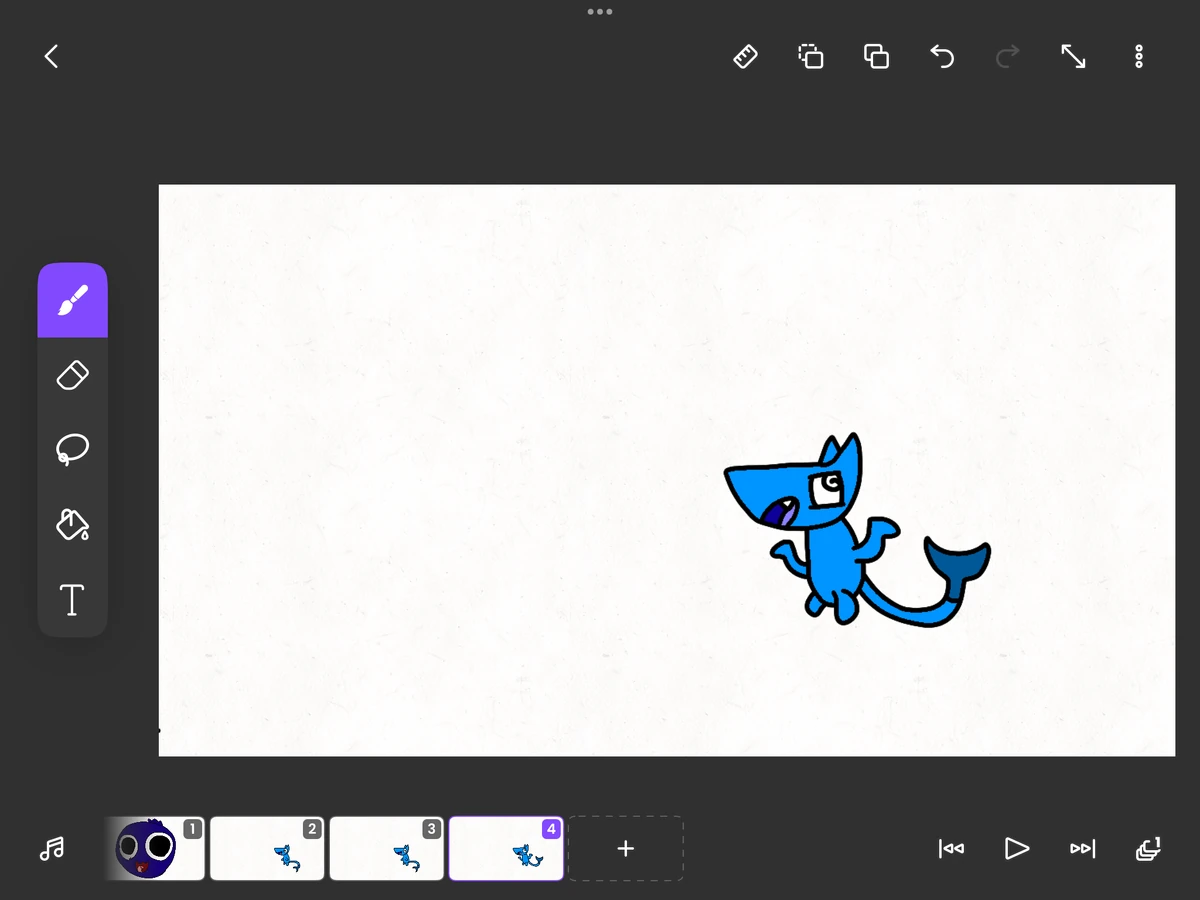Undo the last drawing action
The image size is (1200, 900).
click(x=942, y=56)
